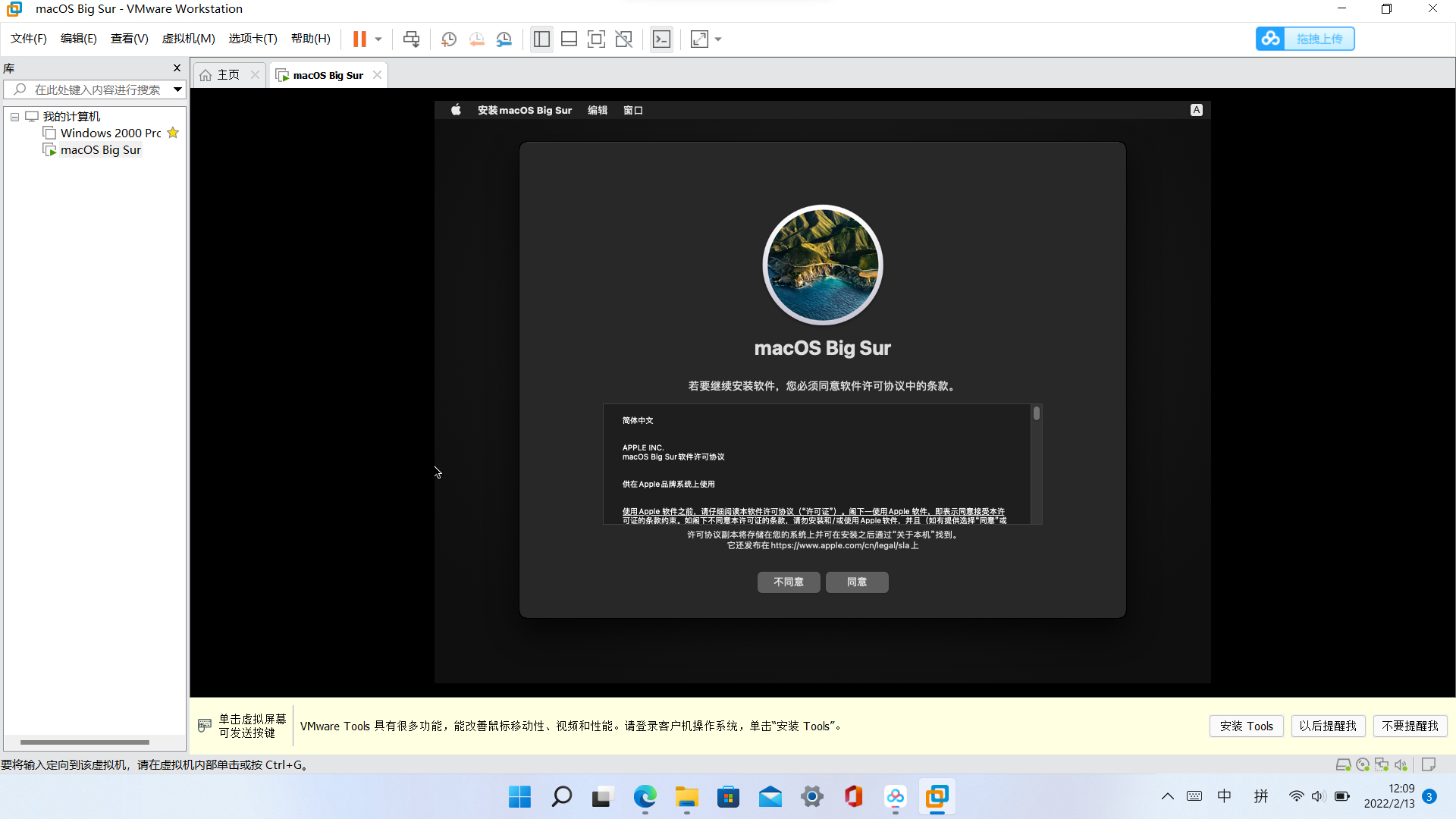This screenshot has height=819, width=1456.
Task: Toggle the library panel visibility
Action: click(541, 39)
